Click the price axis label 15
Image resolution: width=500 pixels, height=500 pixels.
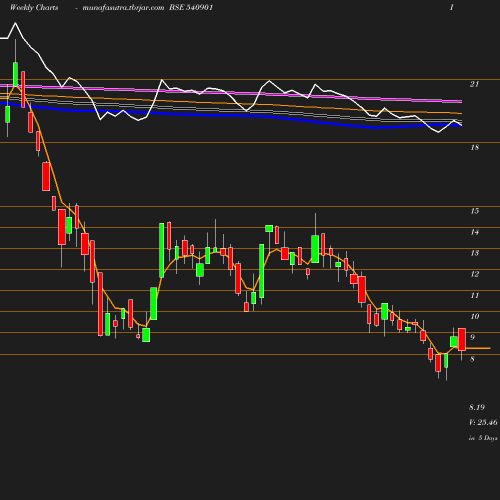point(475,211)
